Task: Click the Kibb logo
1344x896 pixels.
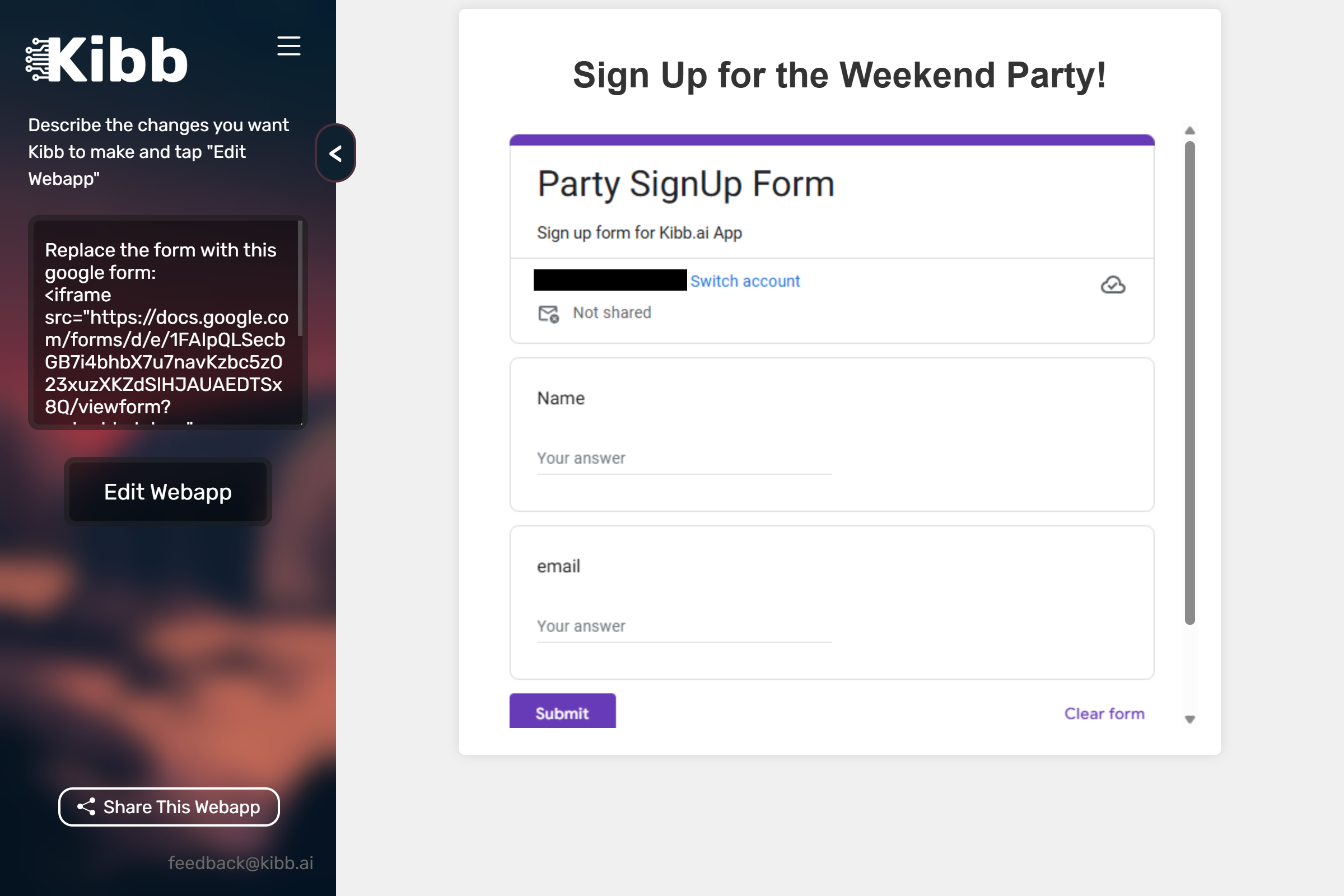Action: coord(107,59)
